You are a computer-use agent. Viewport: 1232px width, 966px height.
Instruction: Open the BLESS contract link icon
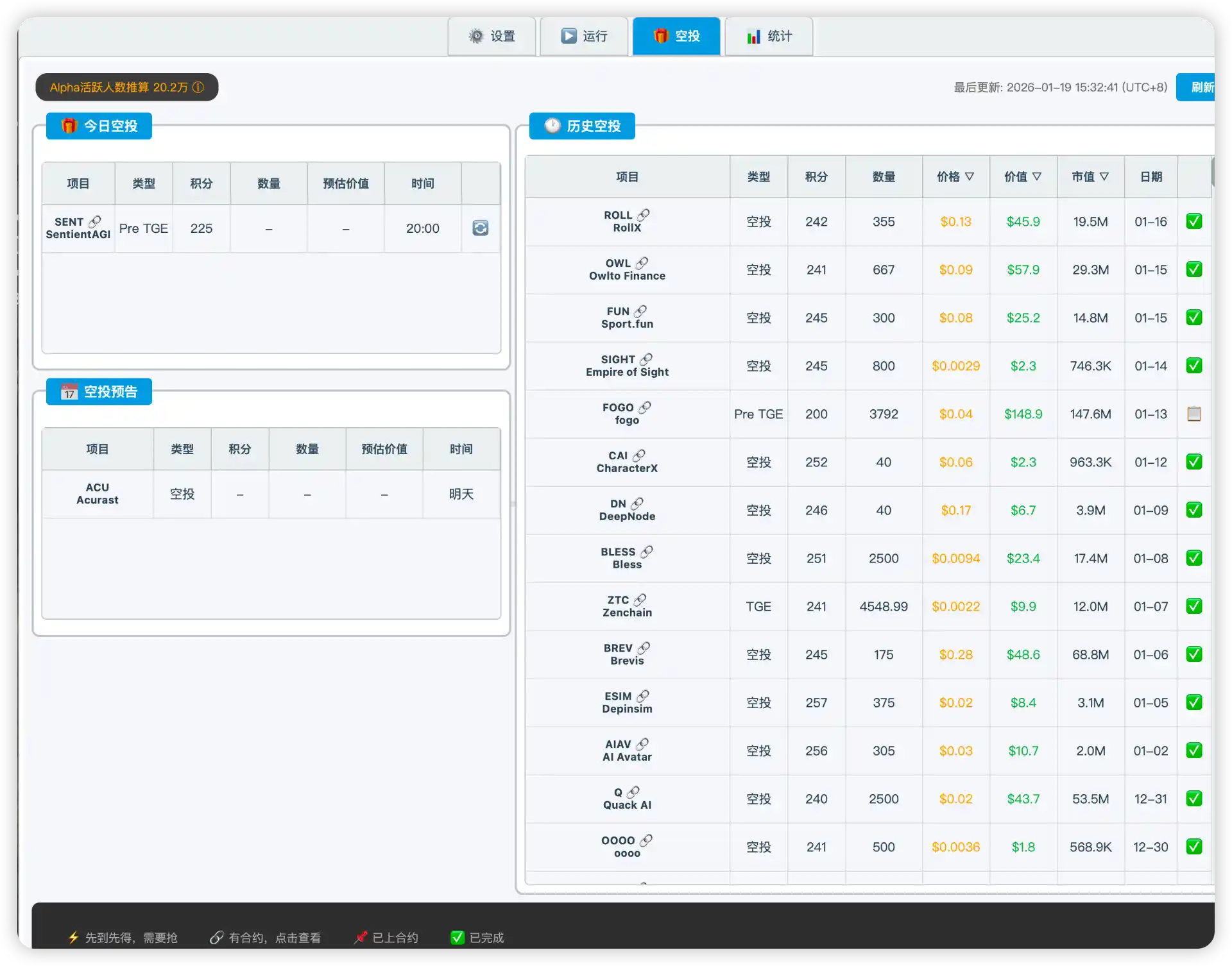(x=647, y=552)
